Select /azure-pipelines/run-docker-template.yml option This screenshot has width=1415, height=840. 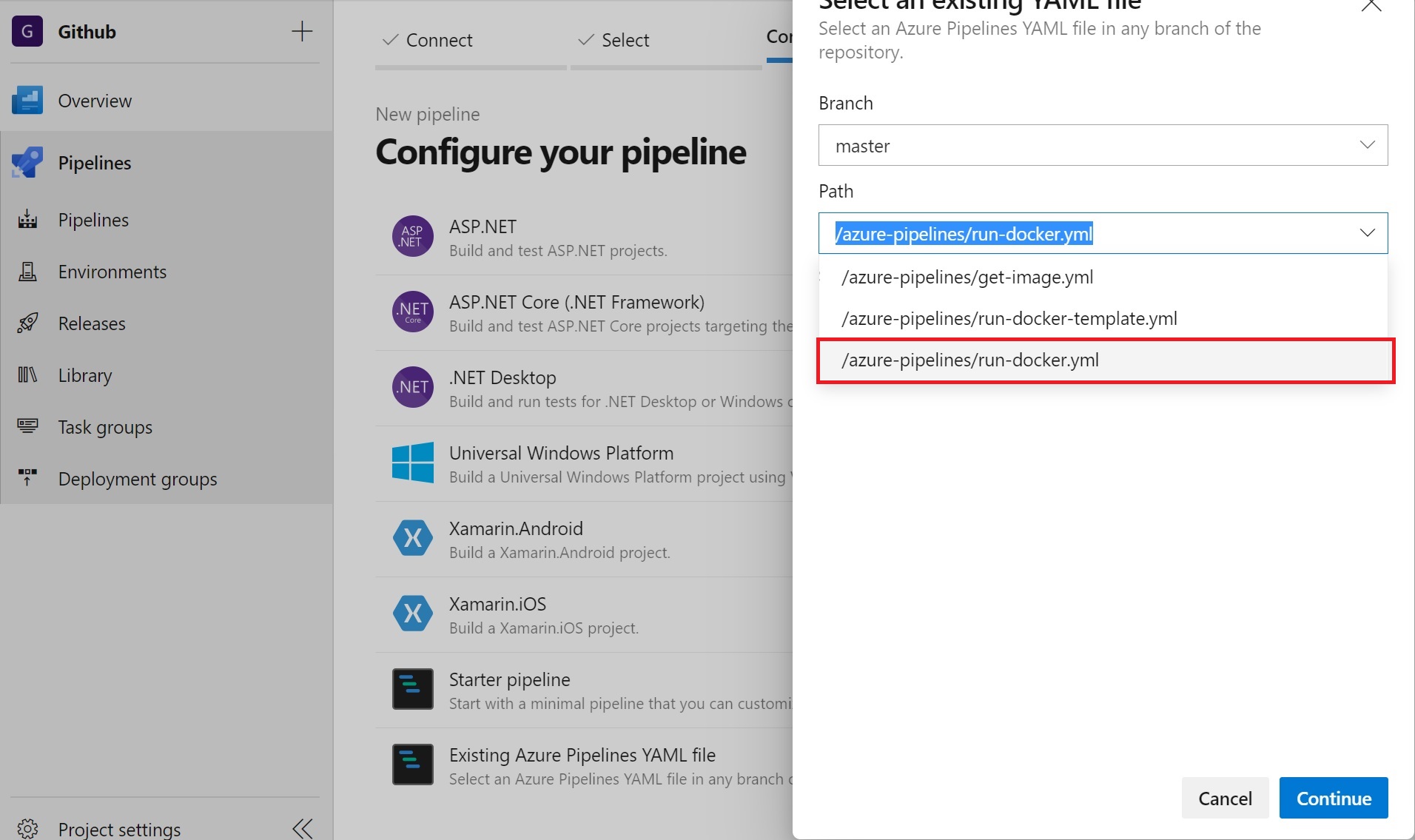tap(1103, 318)
